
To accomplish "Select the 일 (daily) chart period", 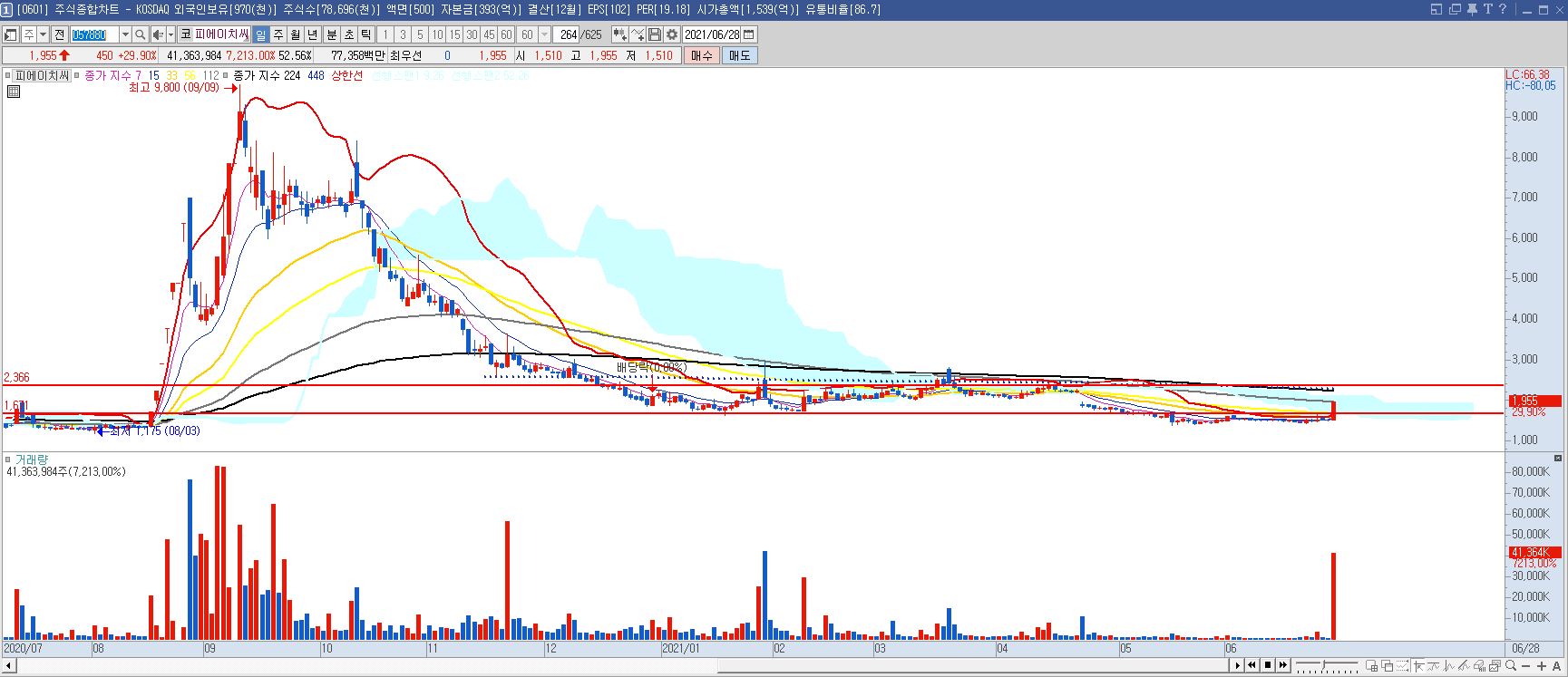I will pos(260,34).
